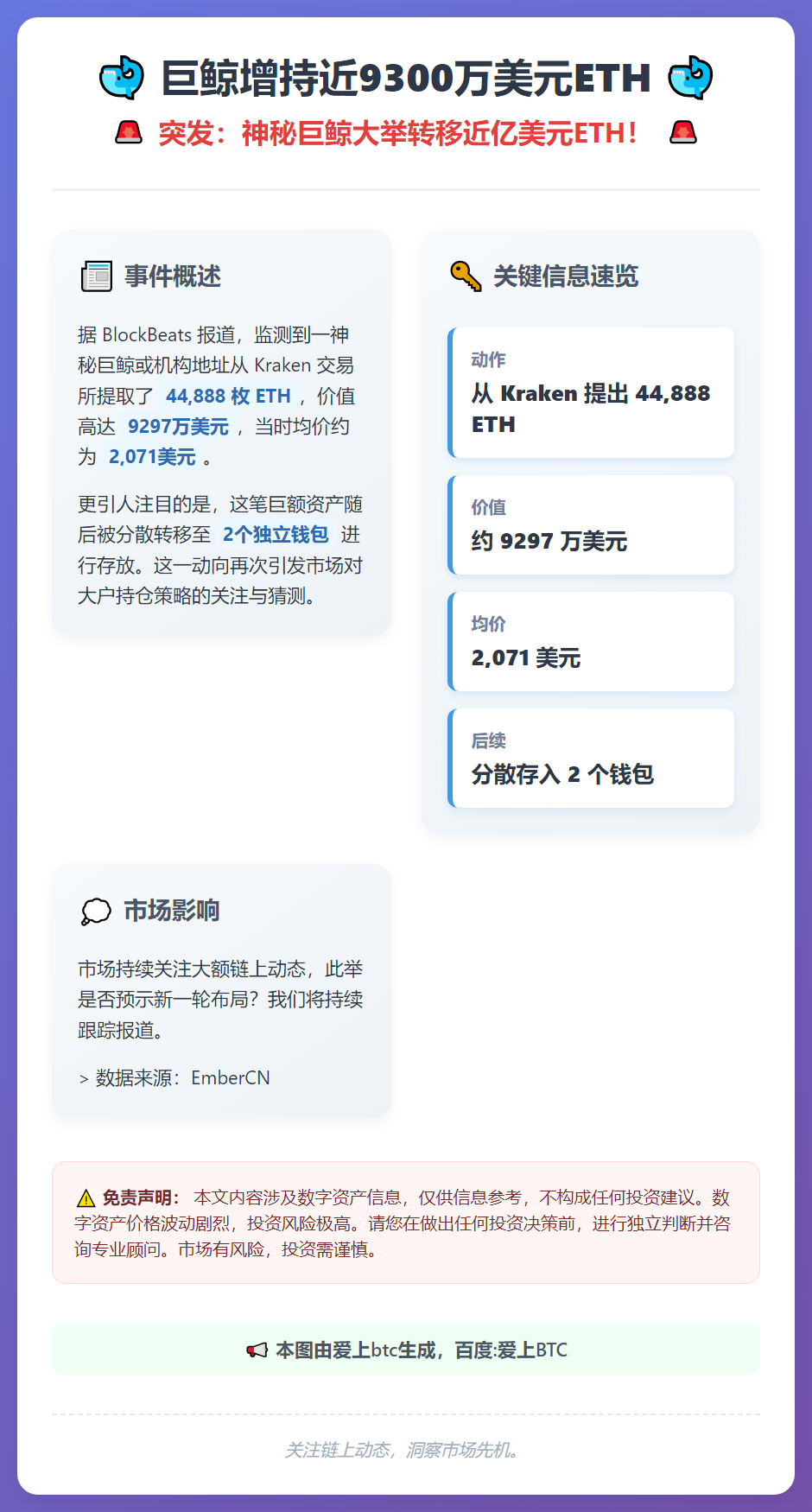Click the 事件概述 heading

(173, 276)
